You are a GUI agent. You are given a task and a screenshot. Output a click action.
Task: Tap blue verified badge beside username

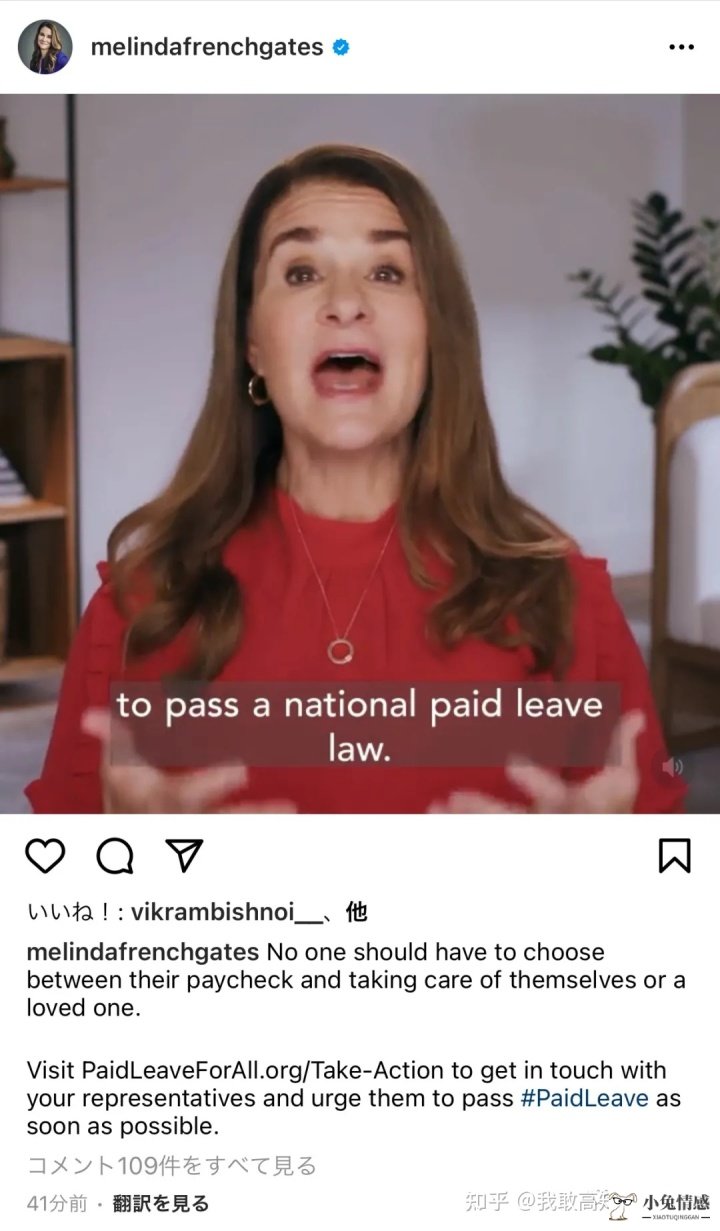(x=341, y=47)
